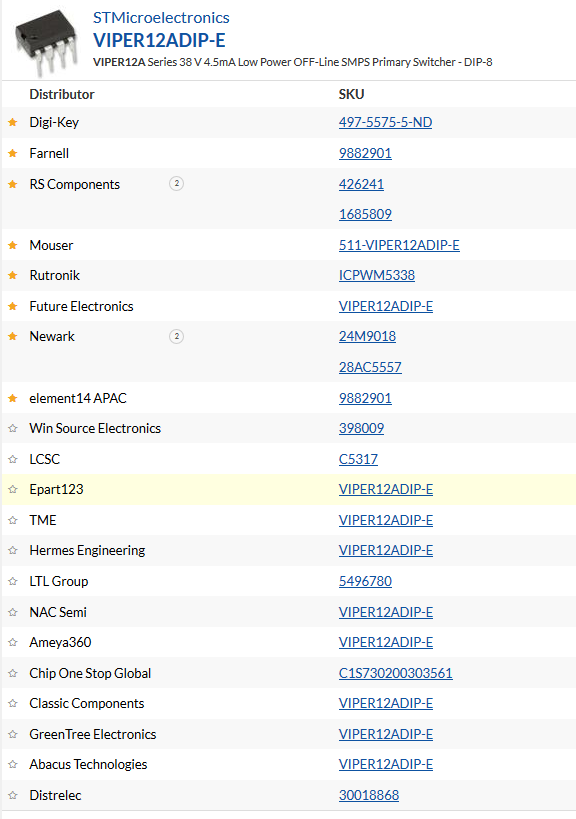Open LCSC SKU C5317

(x=358, y=459)
